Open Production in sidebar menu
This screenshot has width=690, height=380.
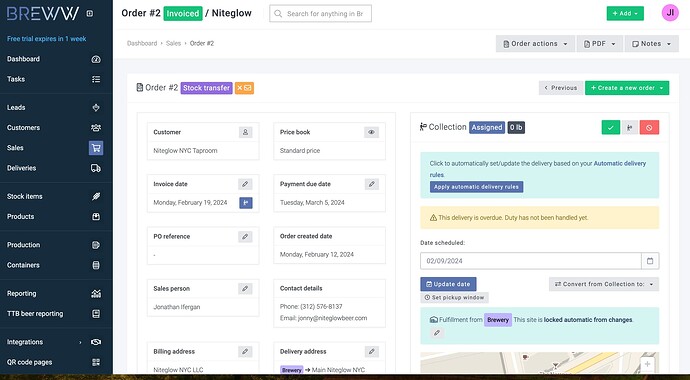(23, 245)
